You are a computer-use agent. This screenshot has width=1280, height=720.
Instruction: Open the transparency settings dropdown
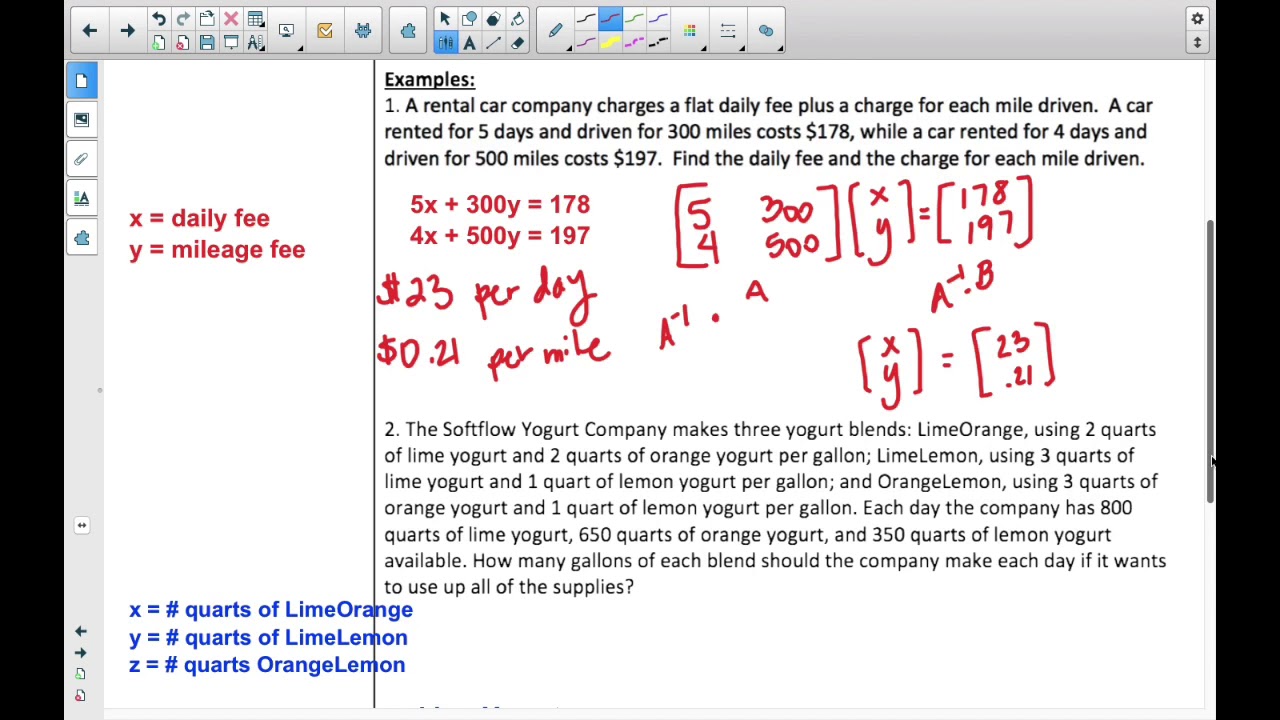tap(766, 31)
